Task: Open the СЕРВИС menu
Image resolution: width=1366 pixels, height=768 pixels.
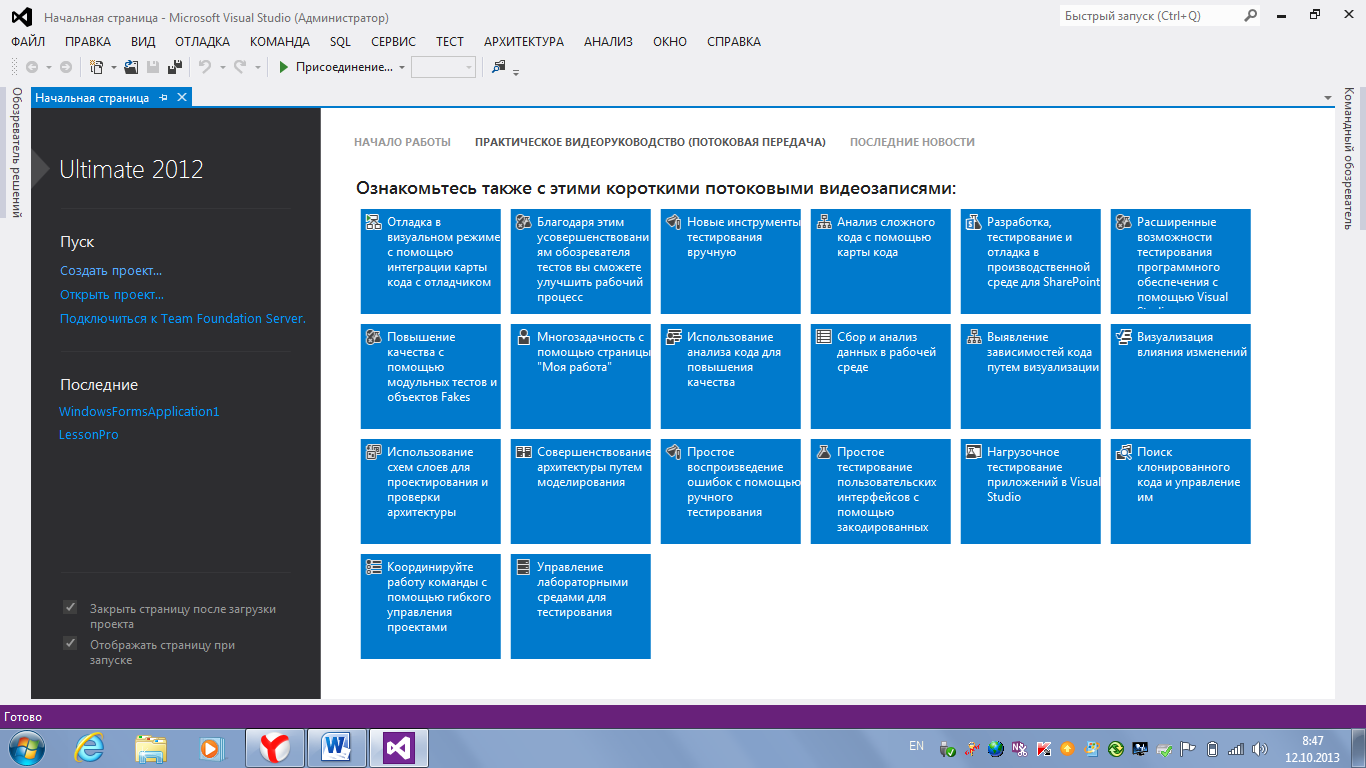Action: tap(393, 42)
